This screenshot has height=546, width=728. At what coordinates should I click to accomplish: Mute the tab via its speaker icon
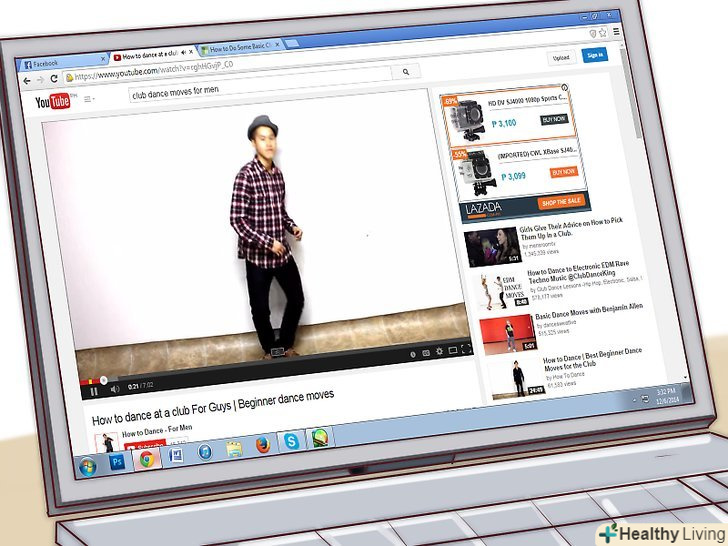183,52
